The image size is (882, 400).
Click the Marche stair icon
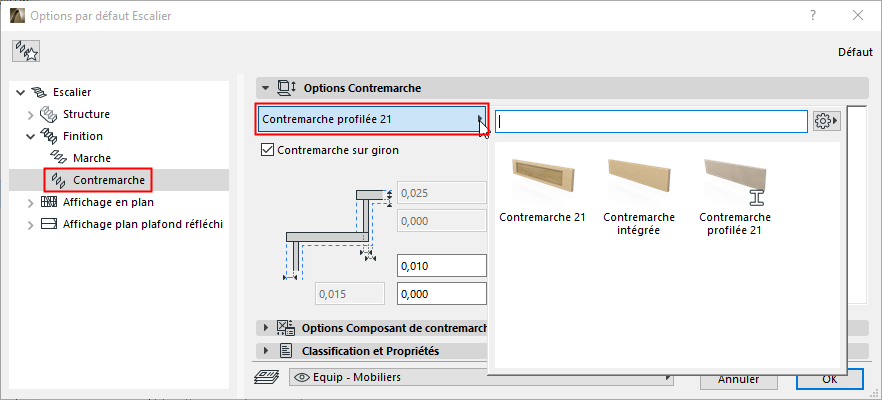click(x=58, y=158)
